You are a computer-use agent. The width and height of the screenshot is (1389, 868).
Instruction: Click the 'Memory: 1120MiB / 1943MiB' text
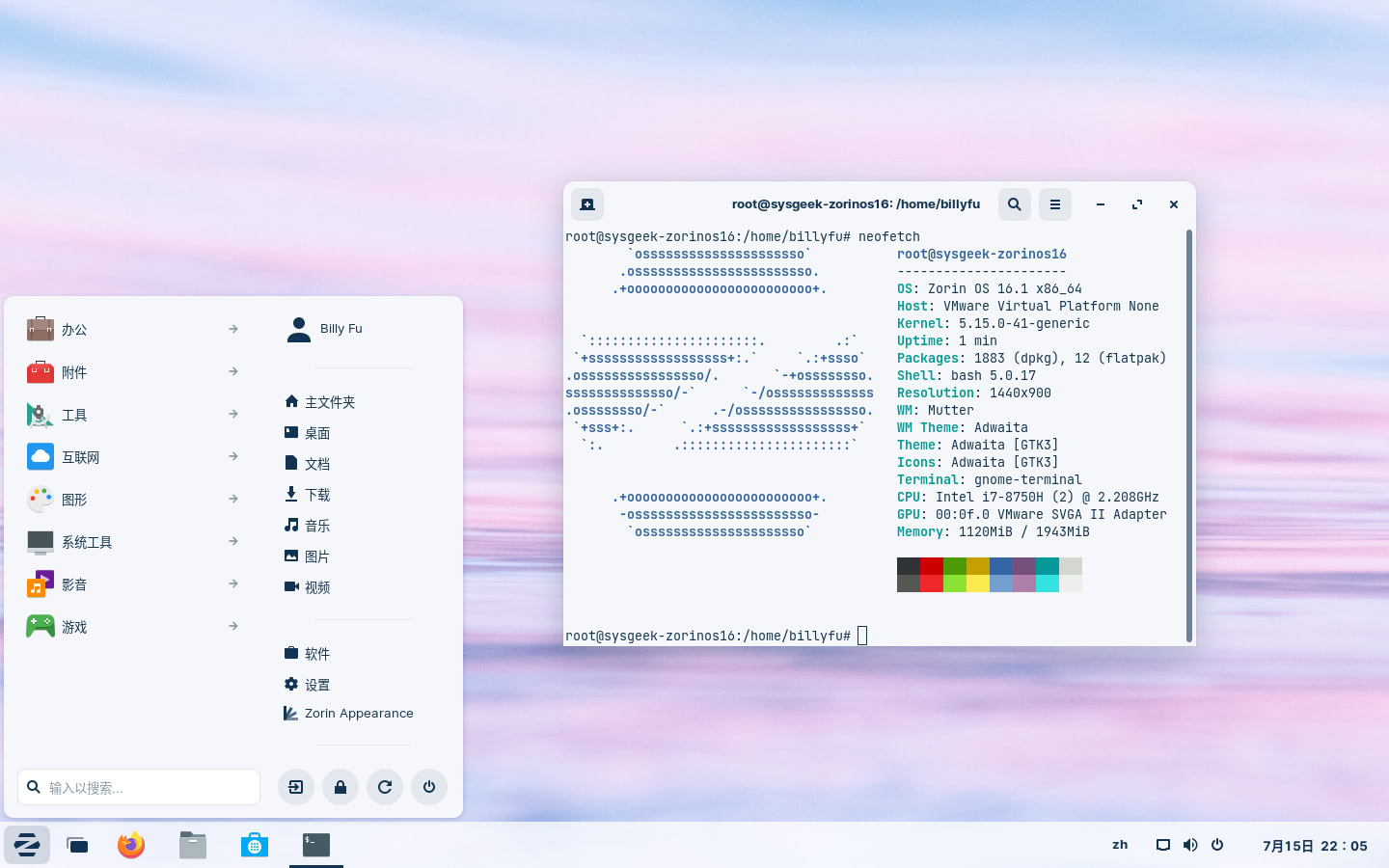click(994, 532)
